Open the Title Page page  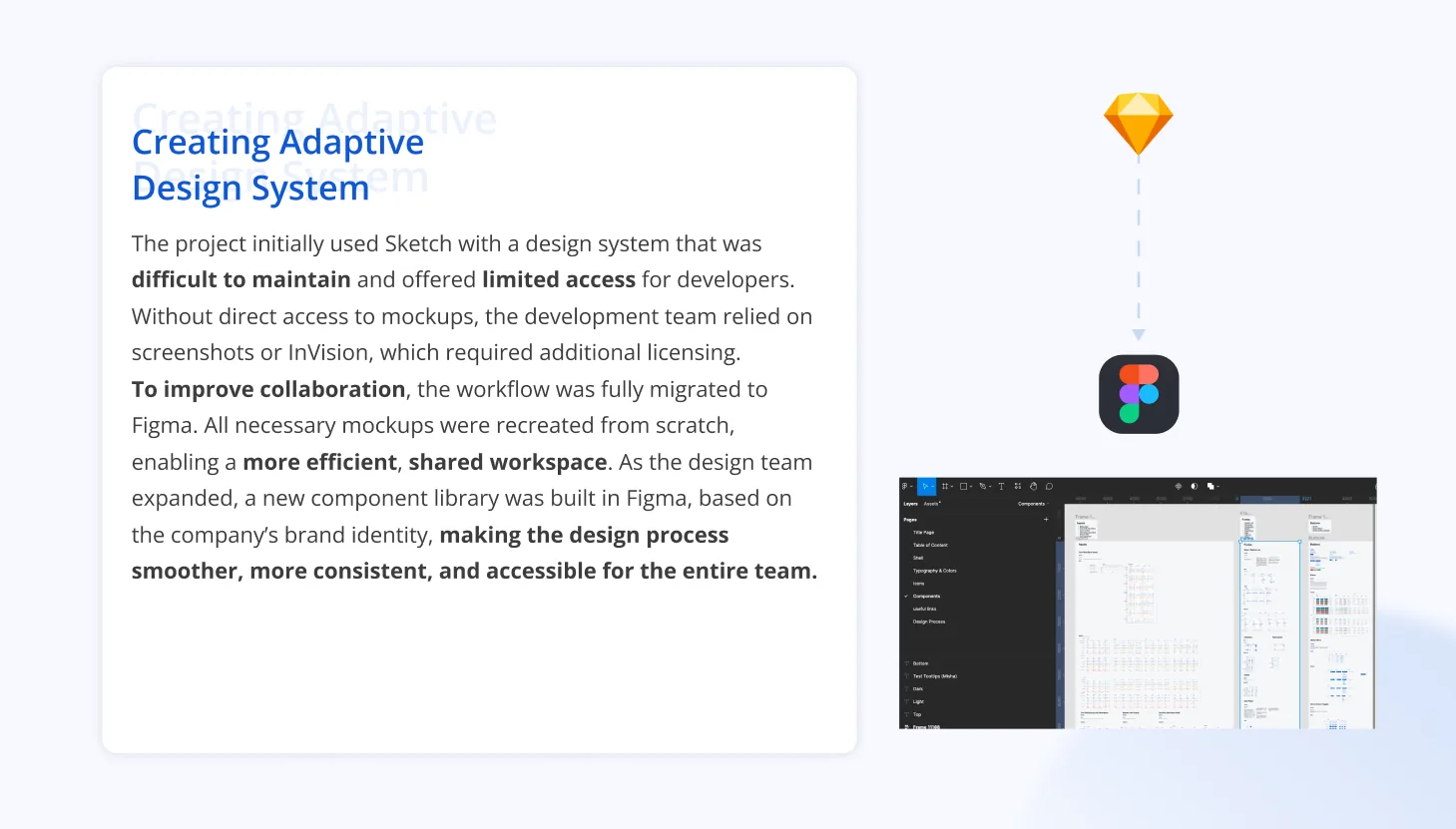tap(923, 533)
